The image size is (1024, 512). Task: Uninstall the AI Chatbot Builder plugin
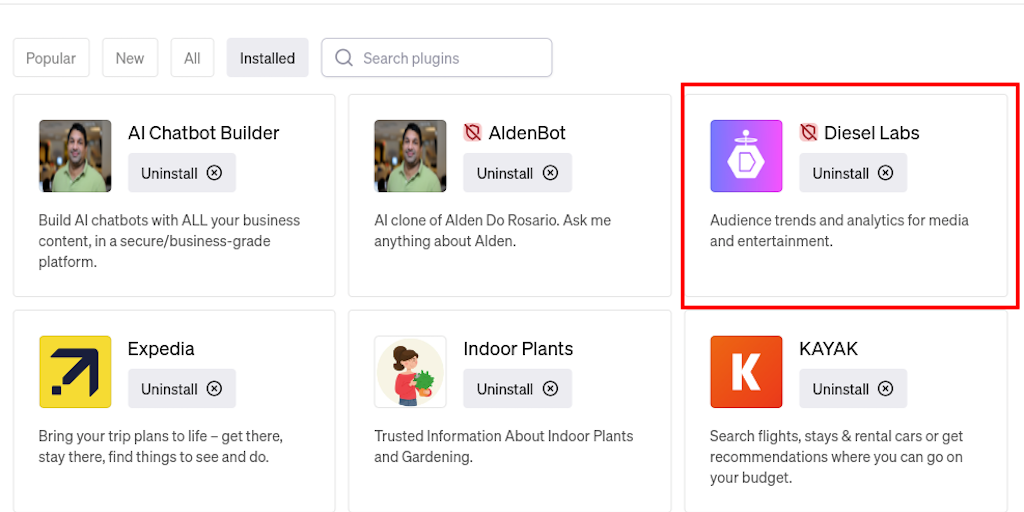(182, 173)
